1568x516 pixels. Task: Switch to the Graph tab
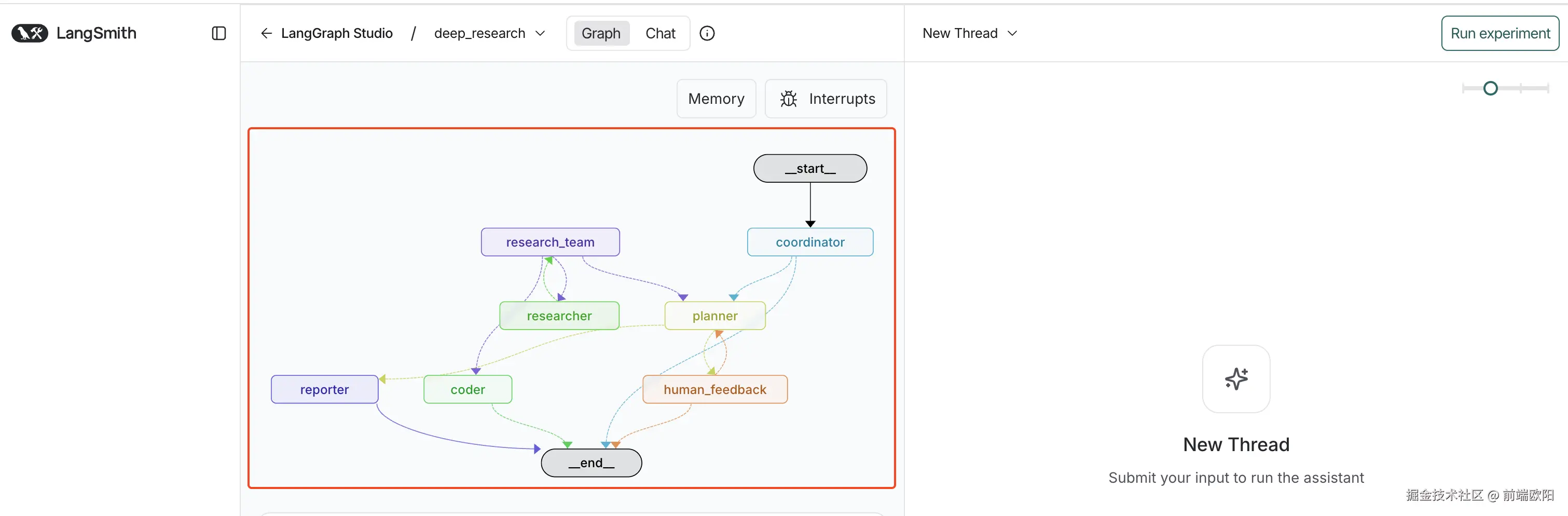pyautogui.click(x=601, y=34)
